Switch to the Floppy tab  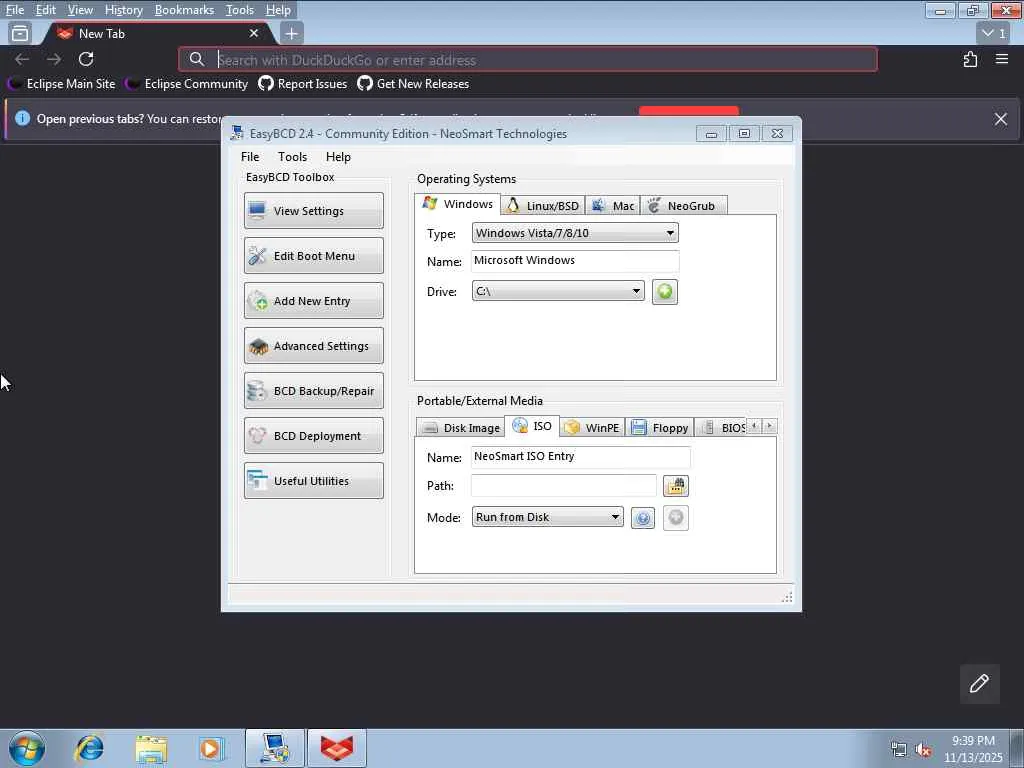pyautogui.click(x=660, y=428)
